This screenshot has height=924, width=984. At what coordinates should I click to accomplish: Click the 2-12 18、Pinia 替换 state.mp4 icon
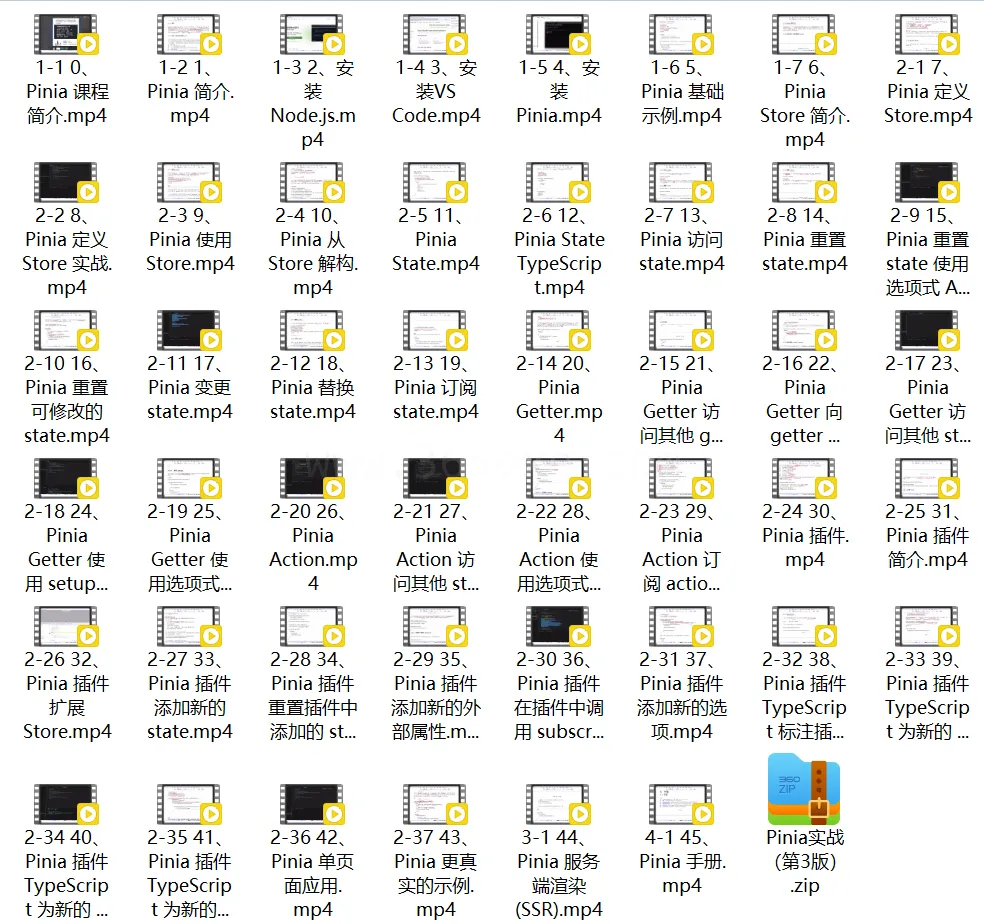(313, 330)
